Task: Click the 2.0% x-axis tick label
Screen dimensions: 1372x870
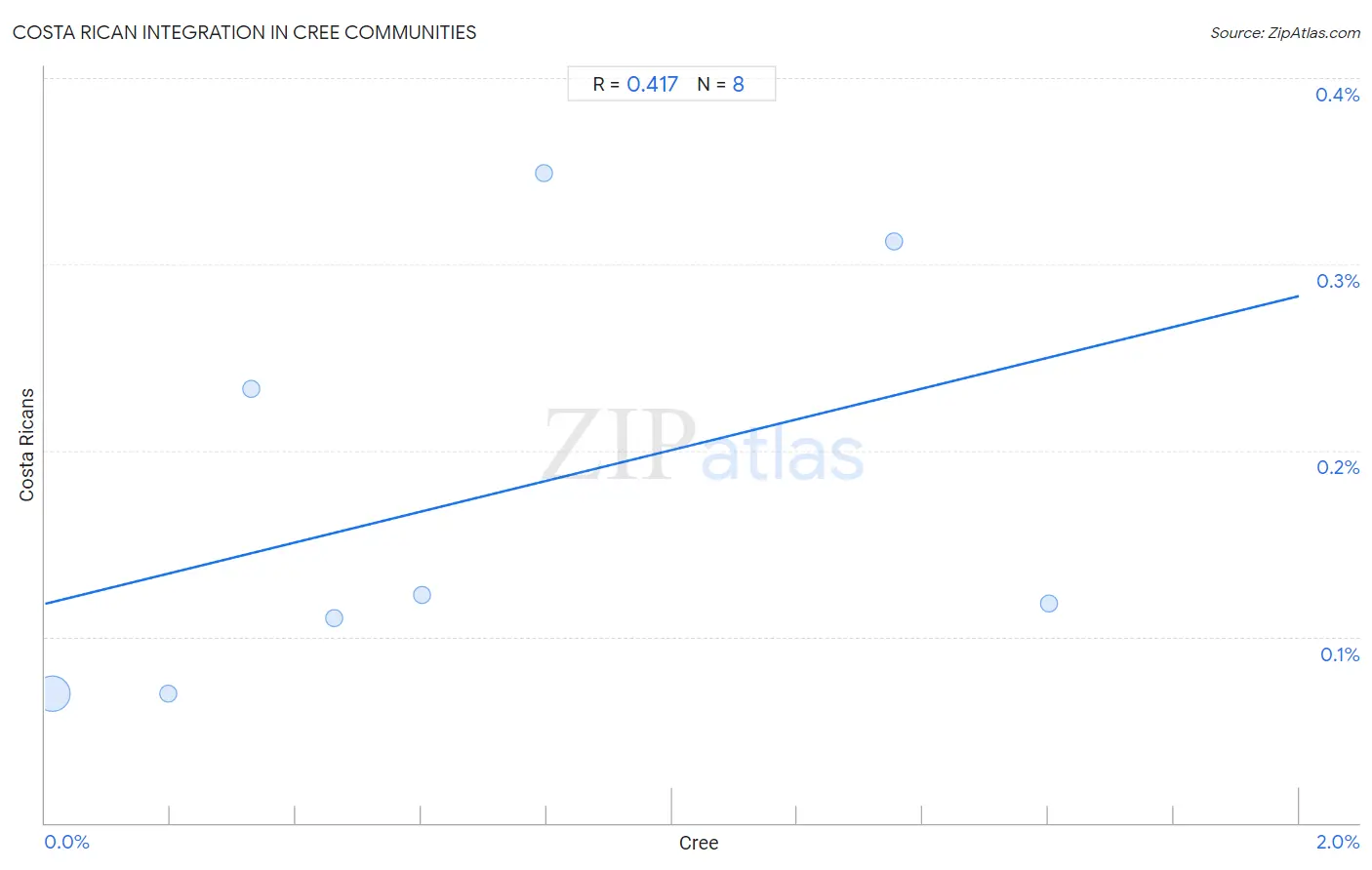Action: pyautogui.click(x=1338, y=842)
